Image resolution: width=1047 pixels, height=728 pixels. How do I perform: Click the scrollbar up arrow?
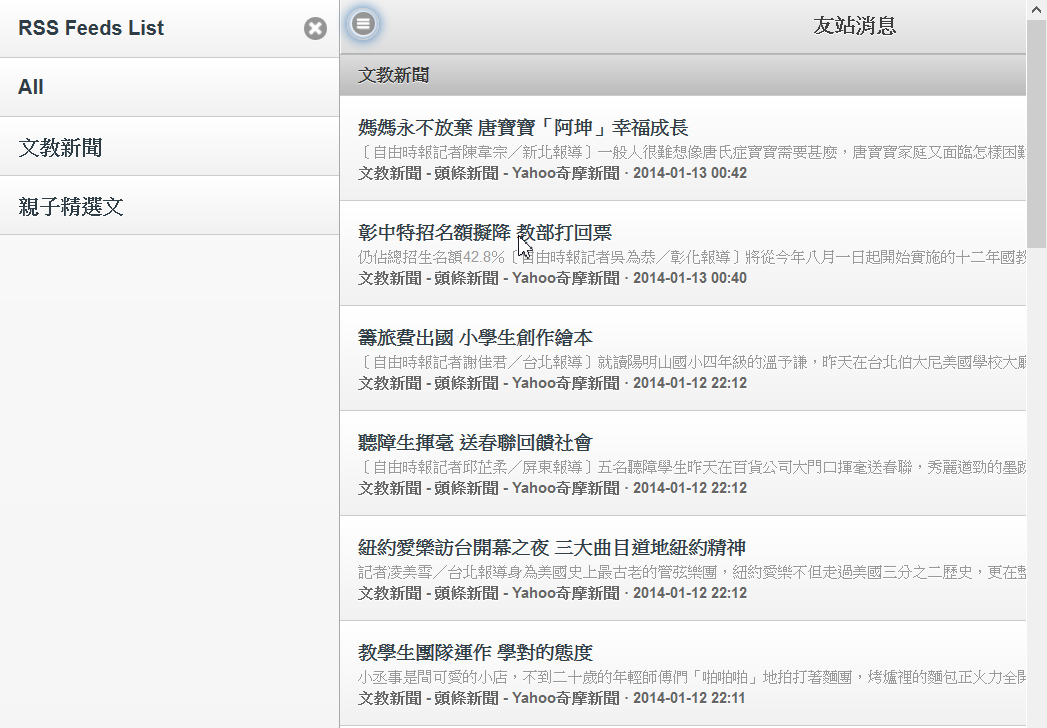tap(1036, 9)
